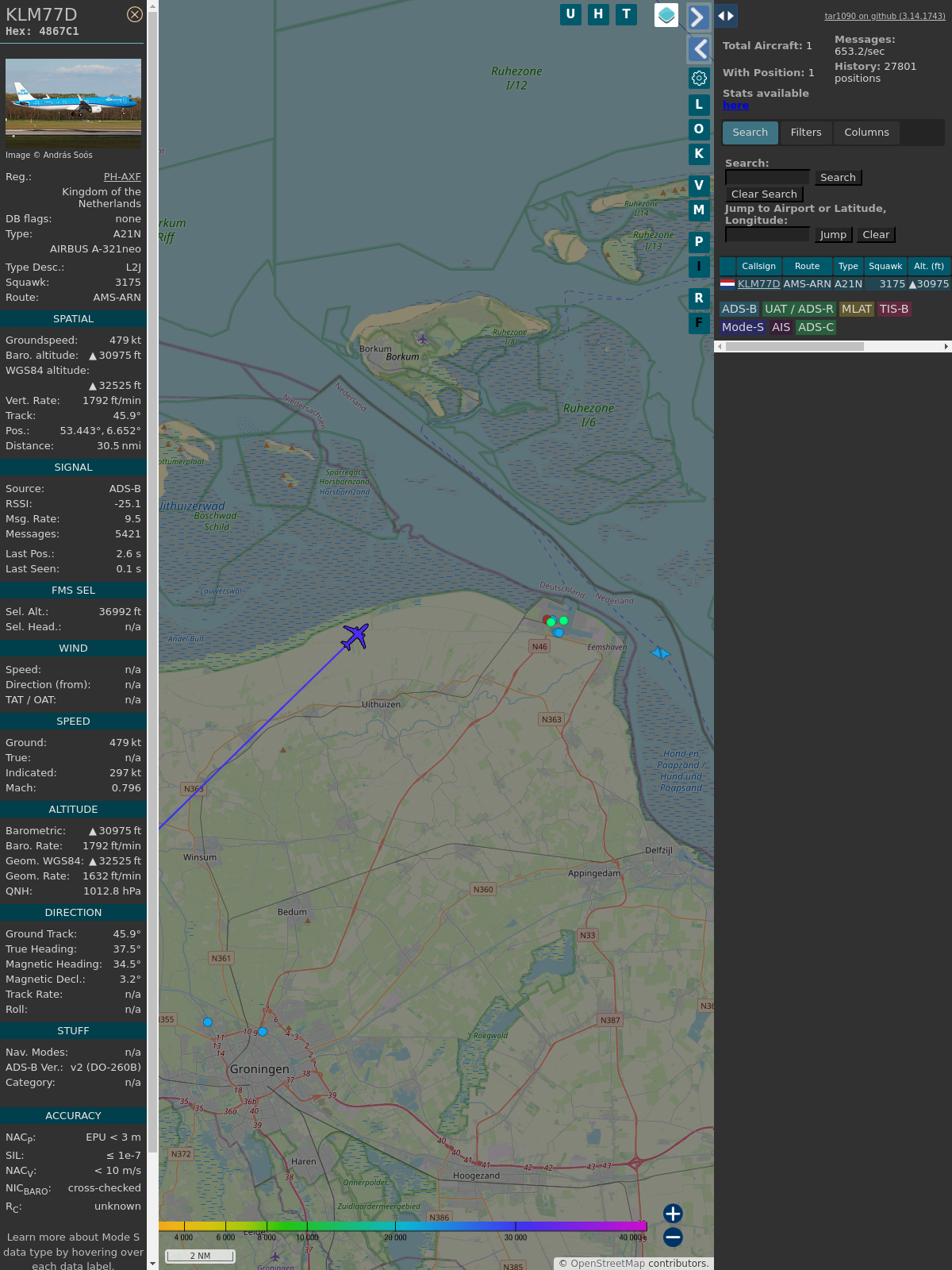Click the altitude color scale bar
Image resolution: width=952 pixels, height=1270 pixels.
tap(403, 1226)
